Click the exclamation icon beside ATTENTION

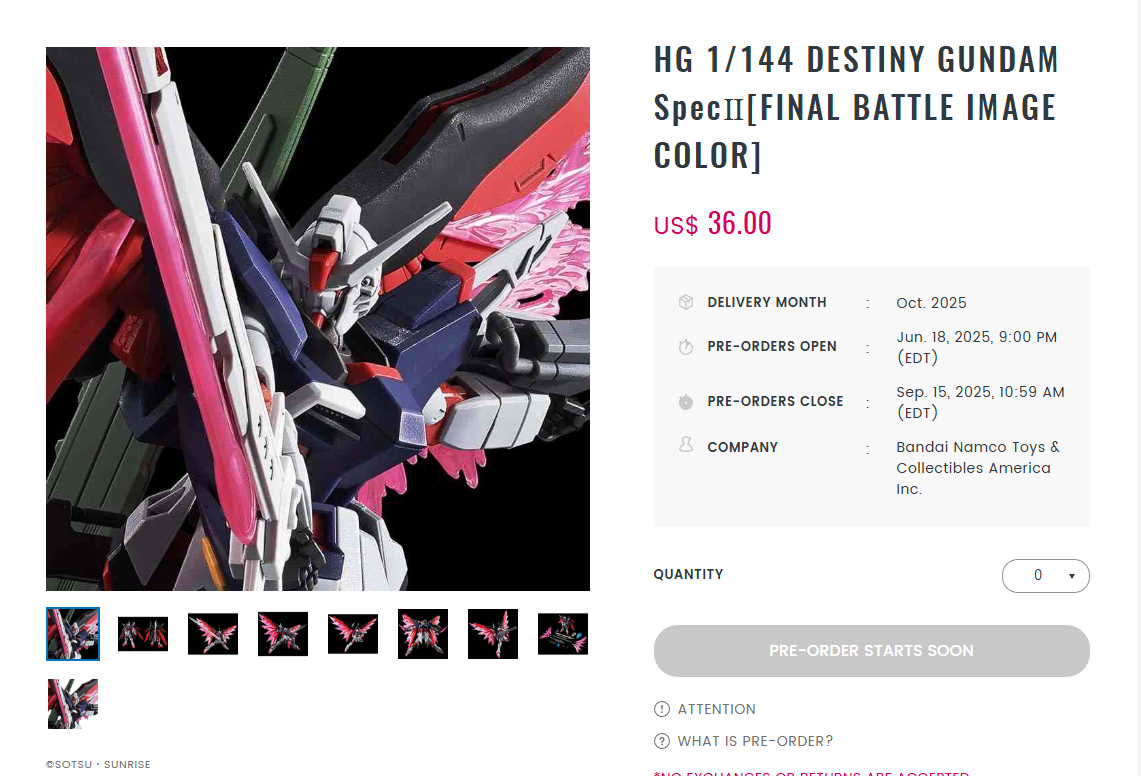click(661, 709)
